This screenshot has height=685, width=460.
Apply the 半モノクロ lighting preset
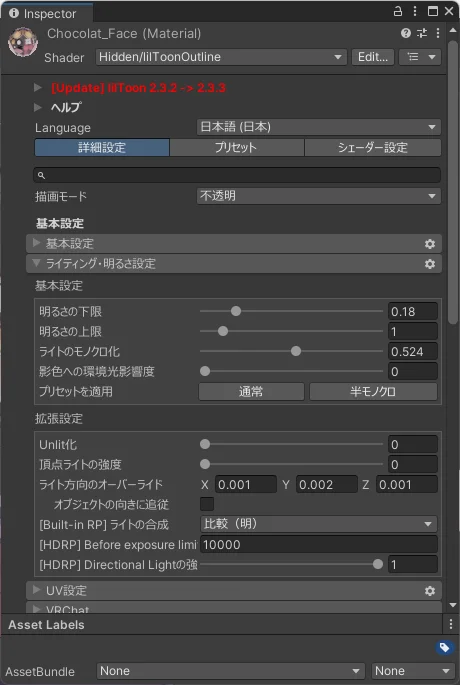tap(374, 391)
